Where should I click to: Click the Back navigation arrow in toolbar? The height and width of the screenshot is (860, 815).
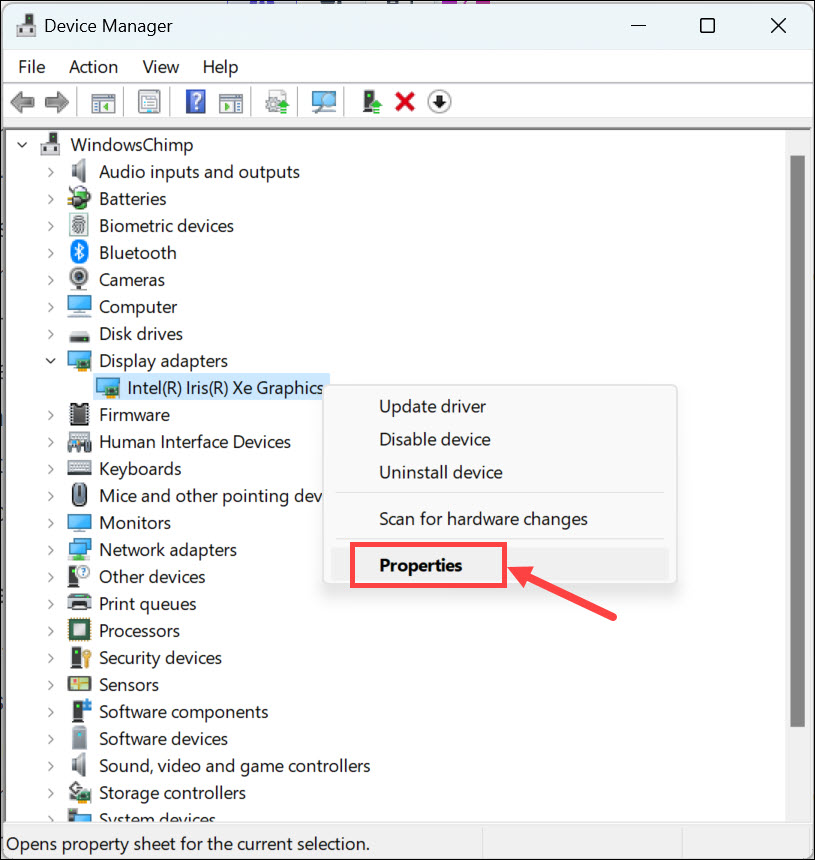tap(22, 101)
